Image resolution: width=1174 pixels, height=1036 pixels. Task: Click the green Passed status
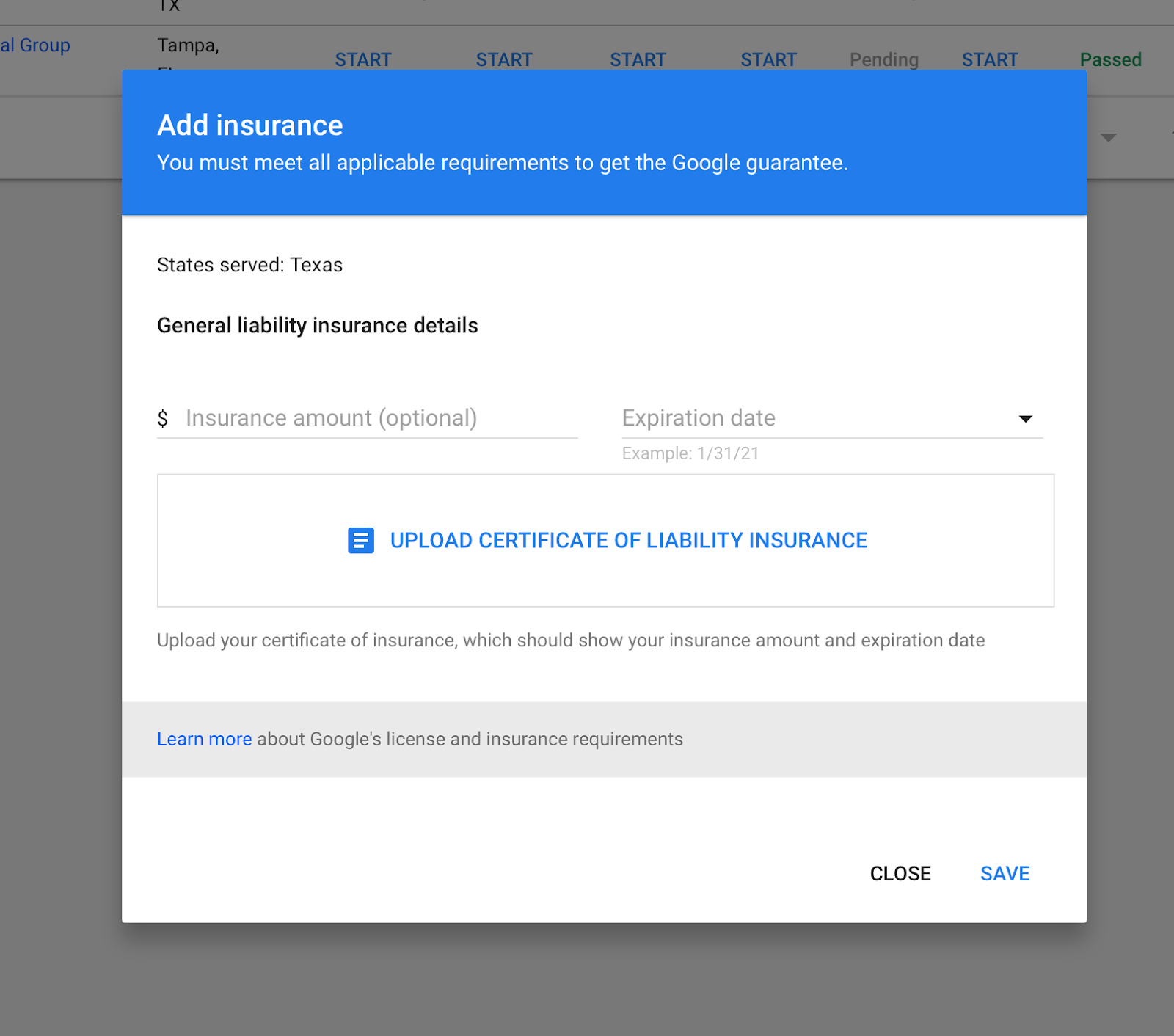[1110, 59]
